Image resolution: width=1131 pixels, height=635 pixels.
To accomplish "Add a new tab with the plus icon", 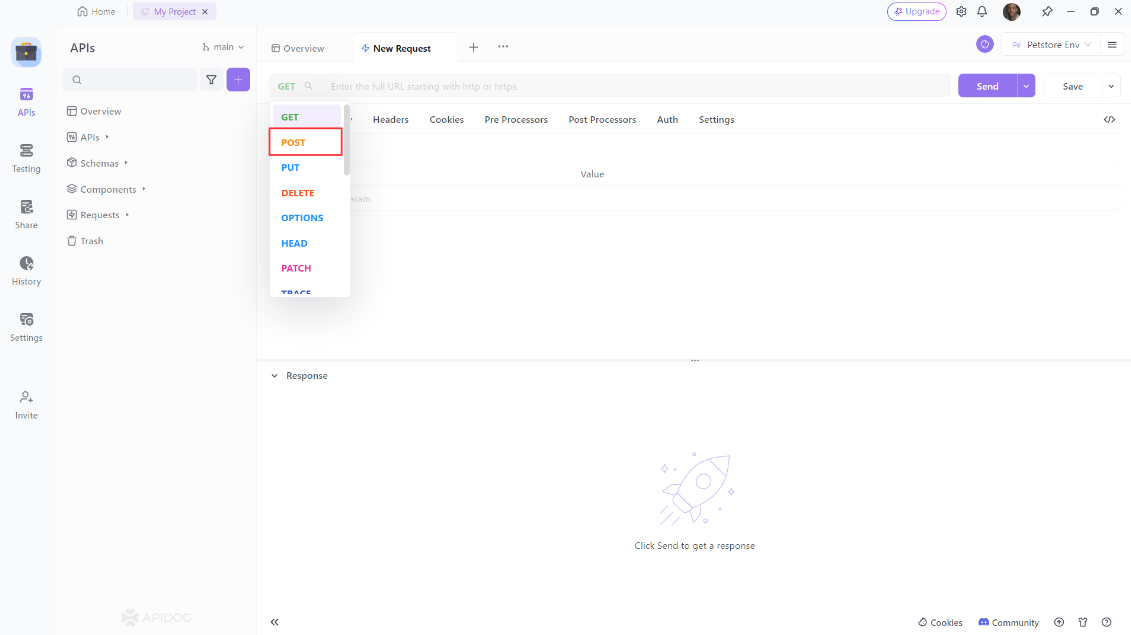I will [x=473, y=47].
